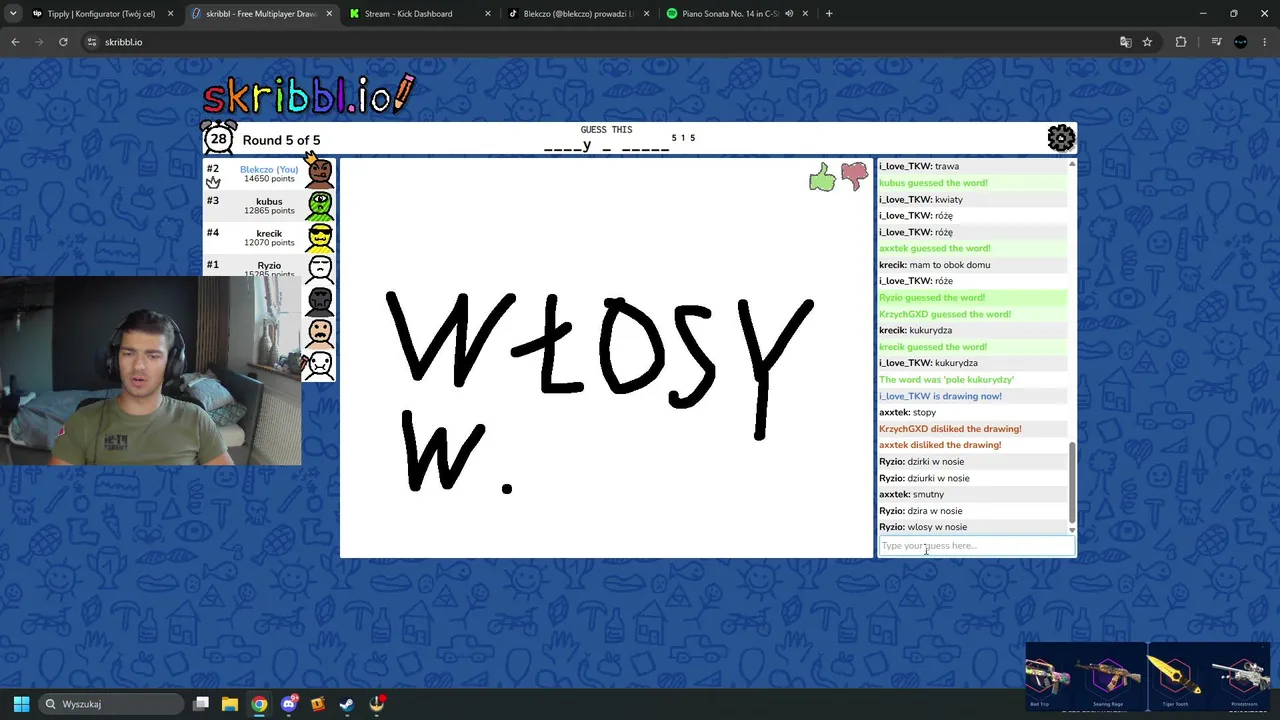Open the browser extensions menu
The image size is (1280, 720).
(x=1181, y=42)
